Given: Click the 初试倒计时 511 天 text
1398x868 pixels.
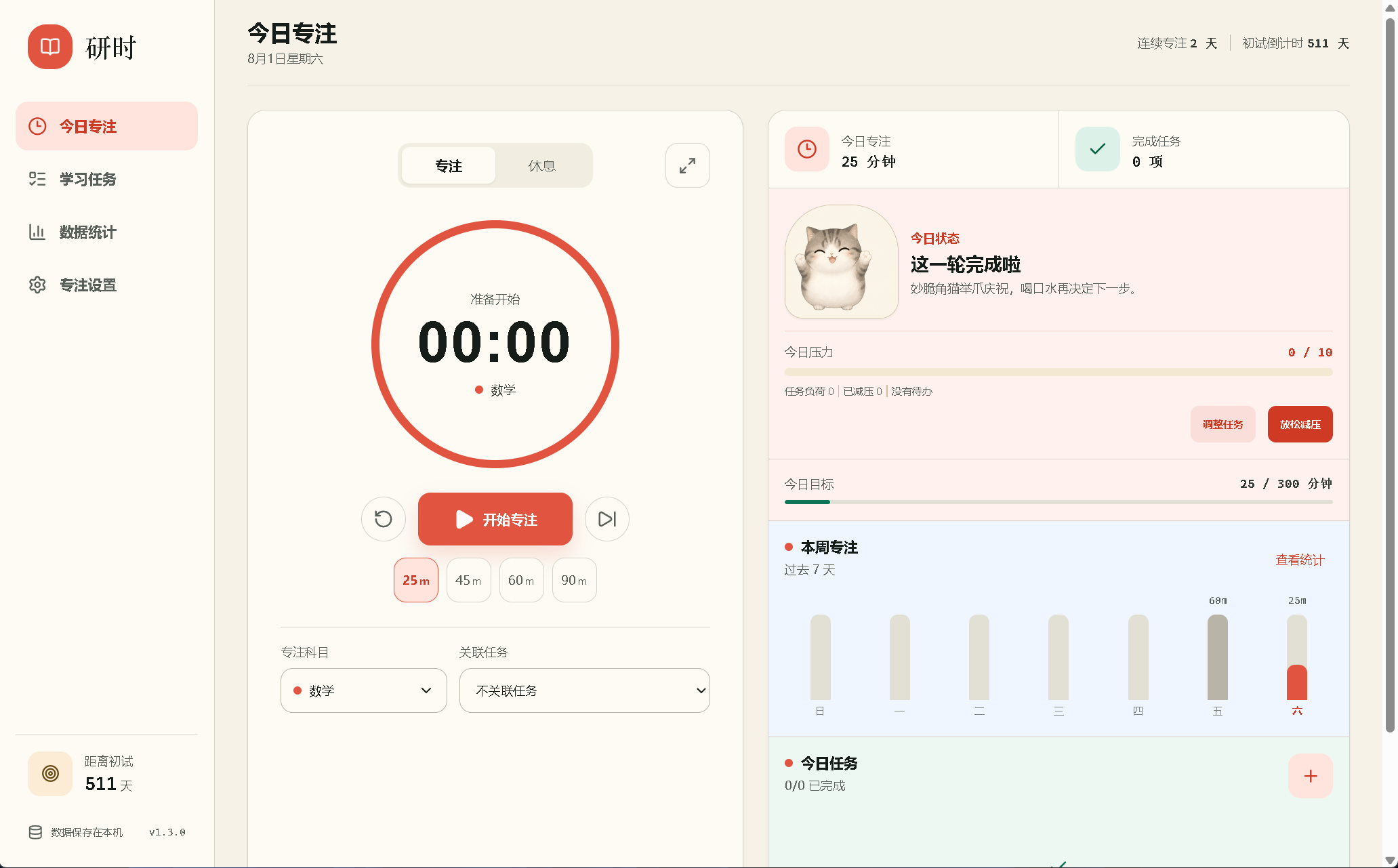Looking at the screenshot, I should 1296,43.
